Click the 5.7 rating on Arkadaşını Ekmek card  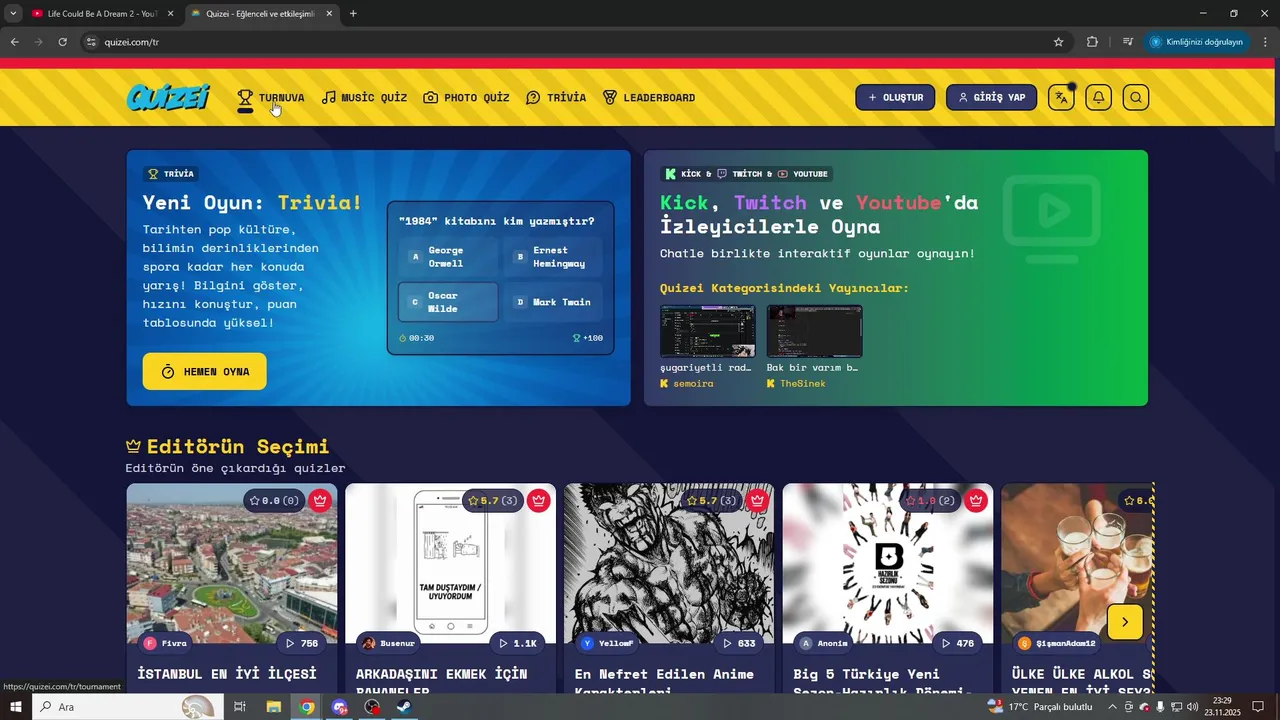click(493, 500)
